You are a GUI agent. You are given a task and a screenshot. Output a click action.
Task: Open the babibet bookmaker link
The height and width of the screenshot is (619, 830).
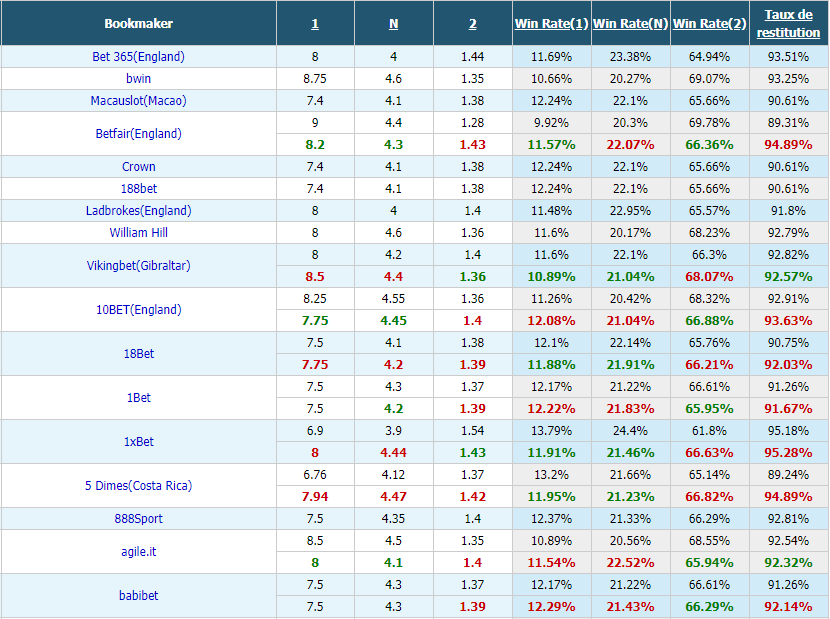(139, 595)
